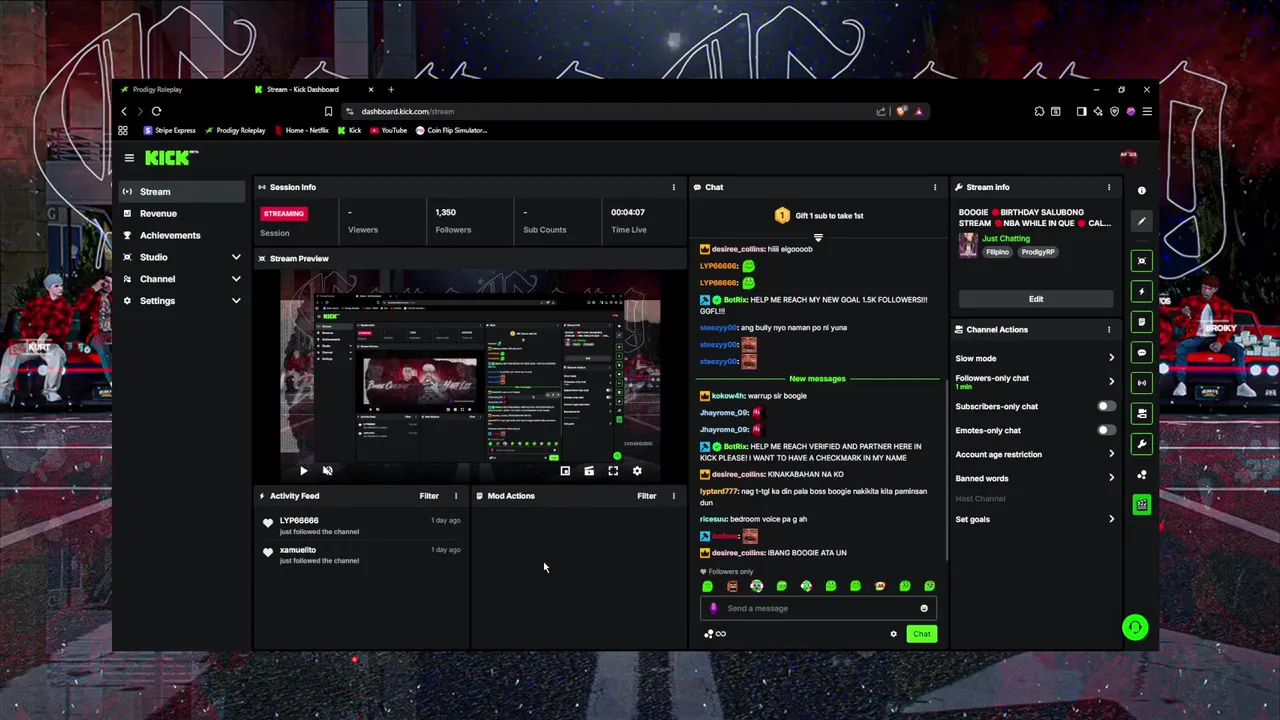This screenshot has width=1280, height=720.
Task: Collapse the pinned gift banner chevron in chat
Action: 818,238
